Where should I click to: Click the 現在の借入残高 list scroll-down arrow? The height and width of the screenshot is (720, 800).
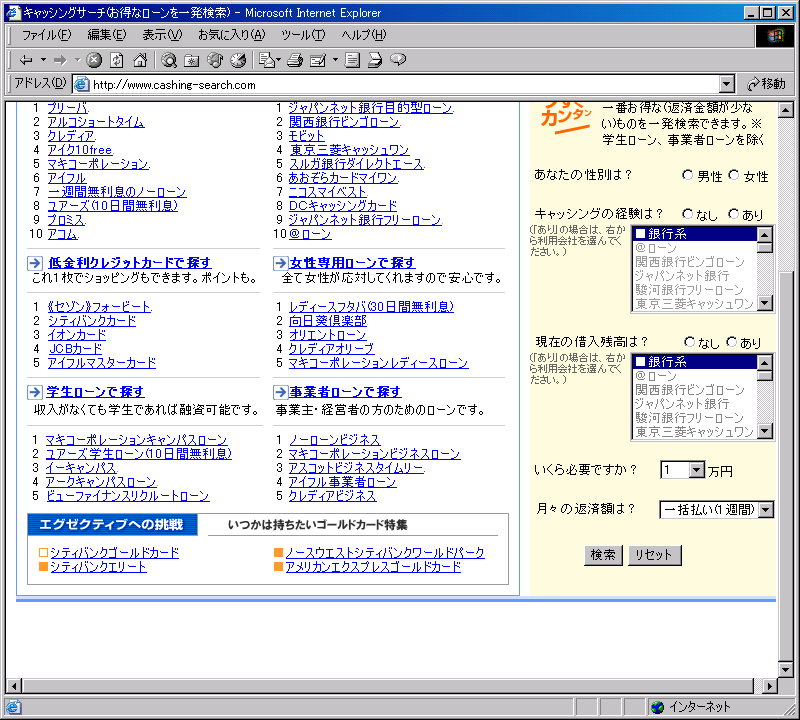(764, 432)
